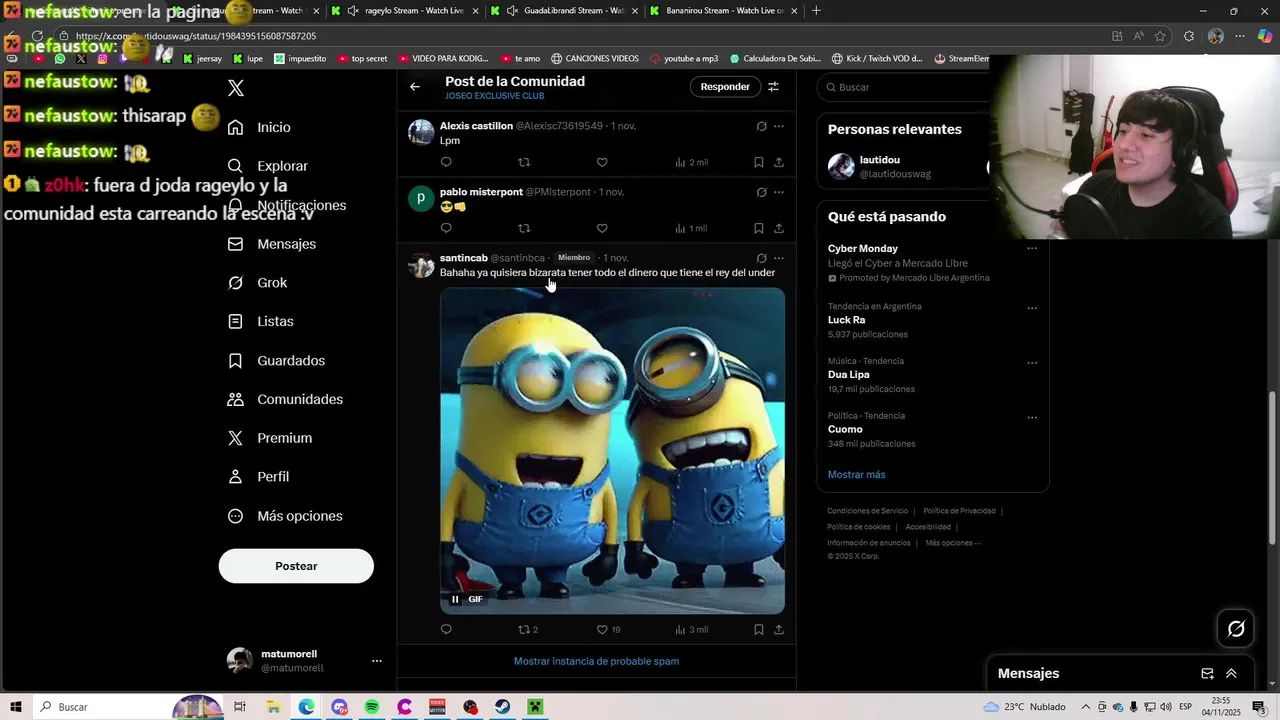Open reply sort filter icon
The width and height of the screenshot is (1280, 720).
point(773,87)
